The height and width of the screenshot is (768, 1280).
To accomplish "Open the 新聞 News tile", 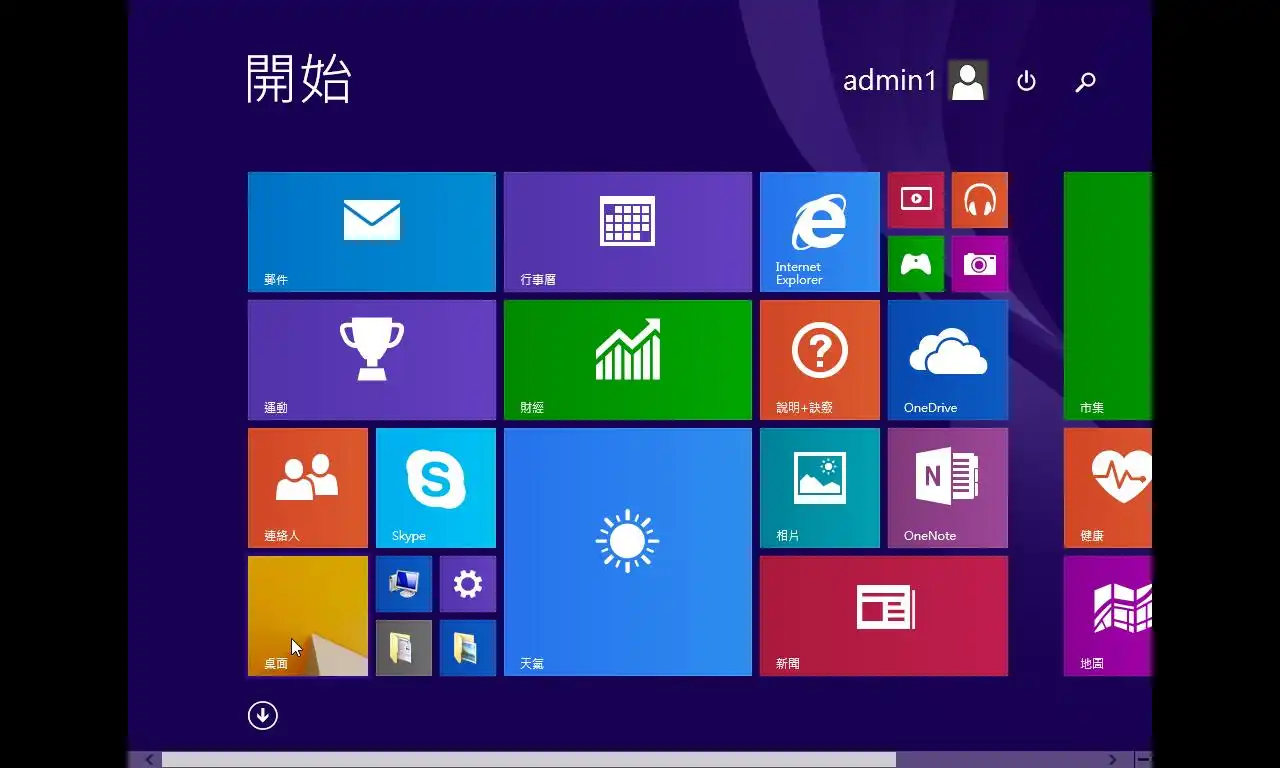I will tap(884, 616).
